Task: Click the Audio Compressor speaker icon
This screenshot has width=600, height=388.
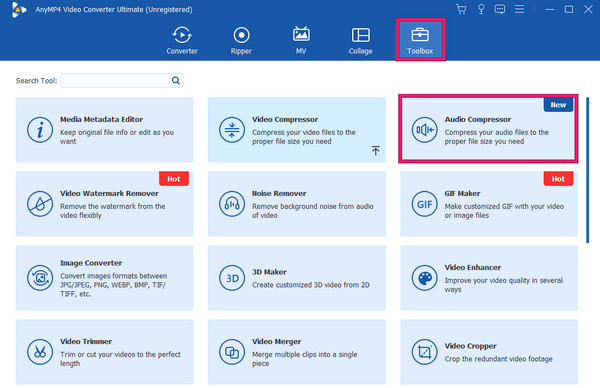Action: pyautogui.click(x=424, y=130)
